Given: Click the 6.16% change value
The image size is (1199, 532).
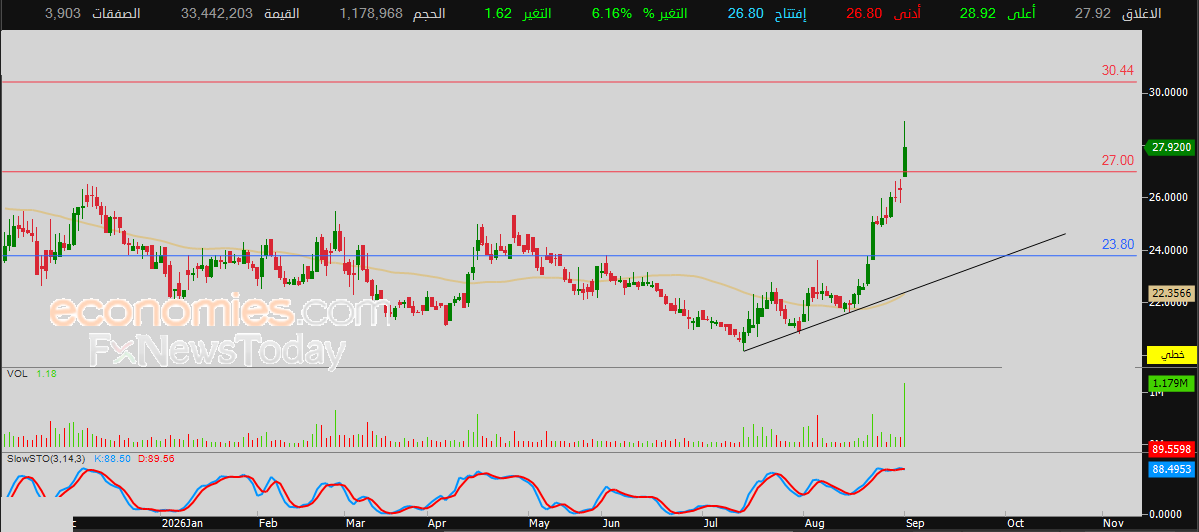Looking at the screenshot, I should 612,13.
